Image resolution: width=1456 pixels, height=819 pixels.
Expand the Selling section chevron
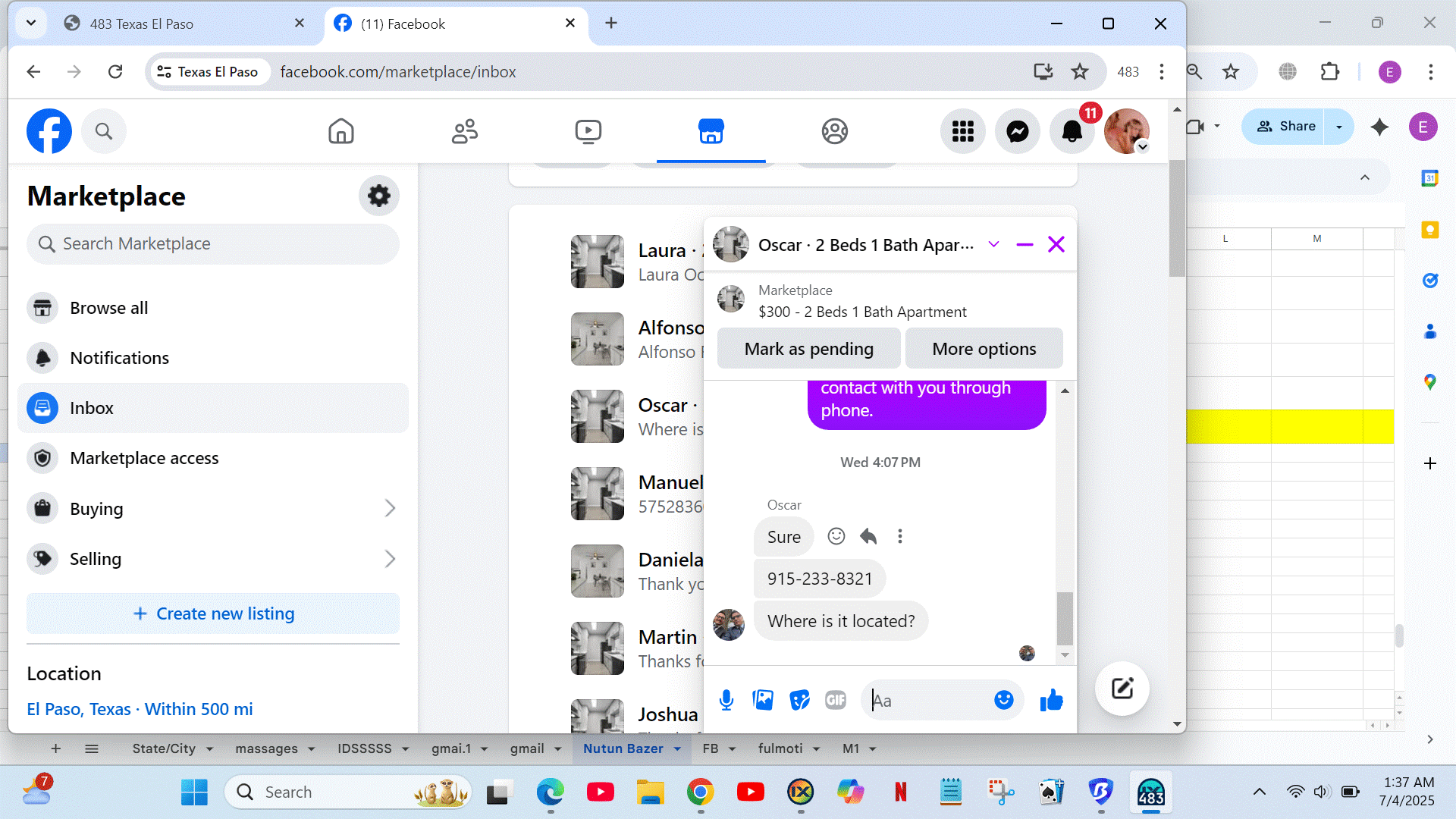[x=390, y=559]
